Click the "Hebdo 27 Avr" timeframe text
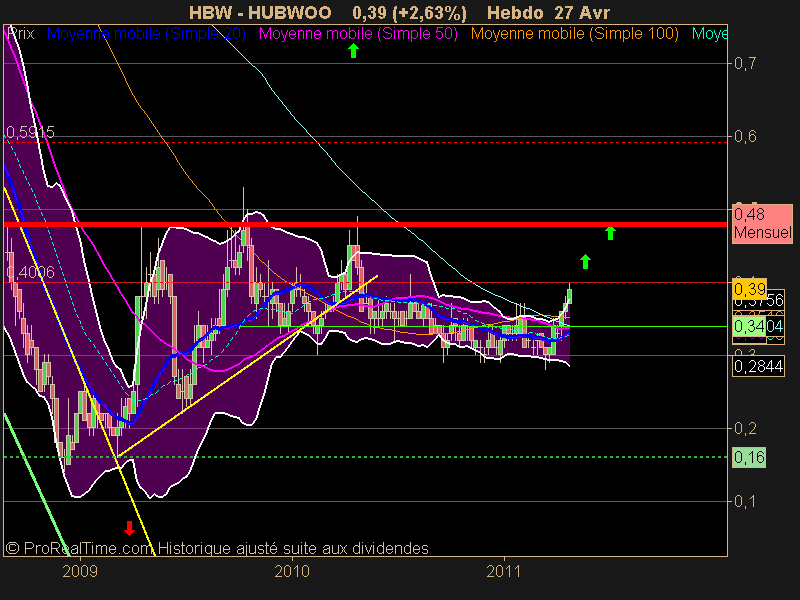The image size is (800, 600). tap(548, 12)
